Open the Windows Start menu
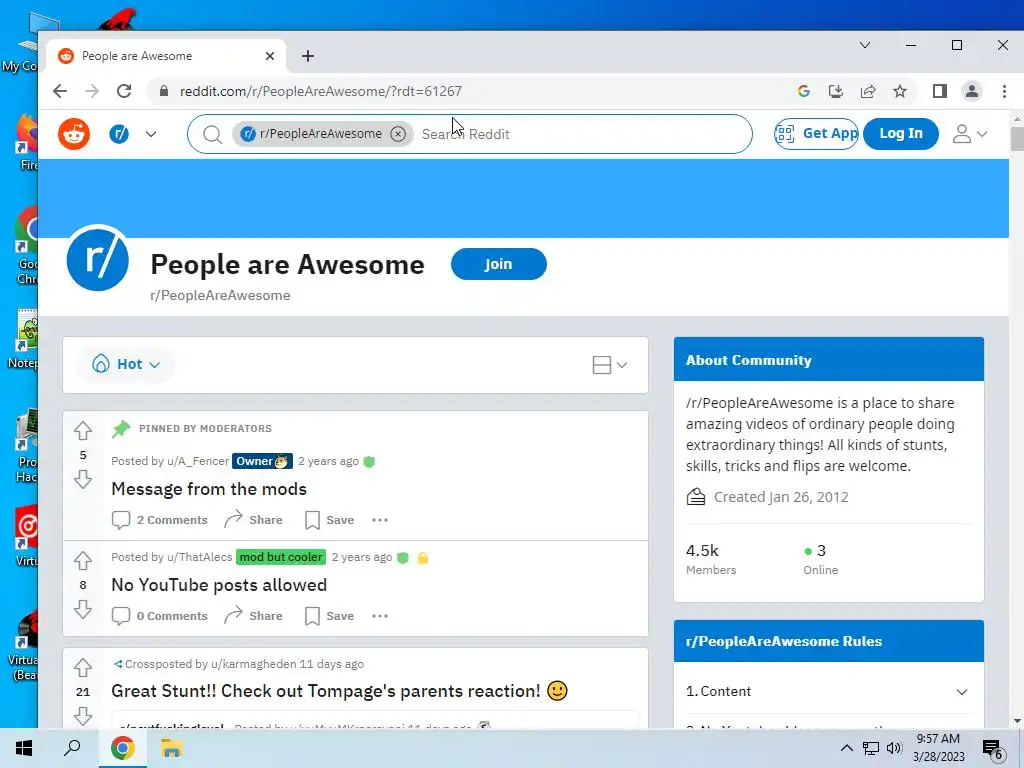The image size is (1024, 768). 24,748
